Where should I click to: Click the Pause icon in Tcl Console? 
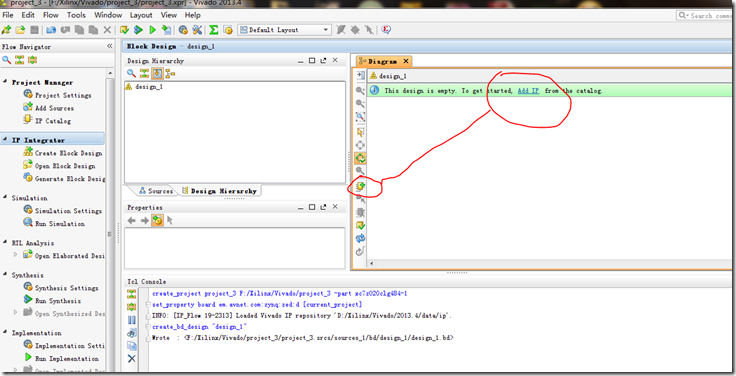(x=131, y=320)
